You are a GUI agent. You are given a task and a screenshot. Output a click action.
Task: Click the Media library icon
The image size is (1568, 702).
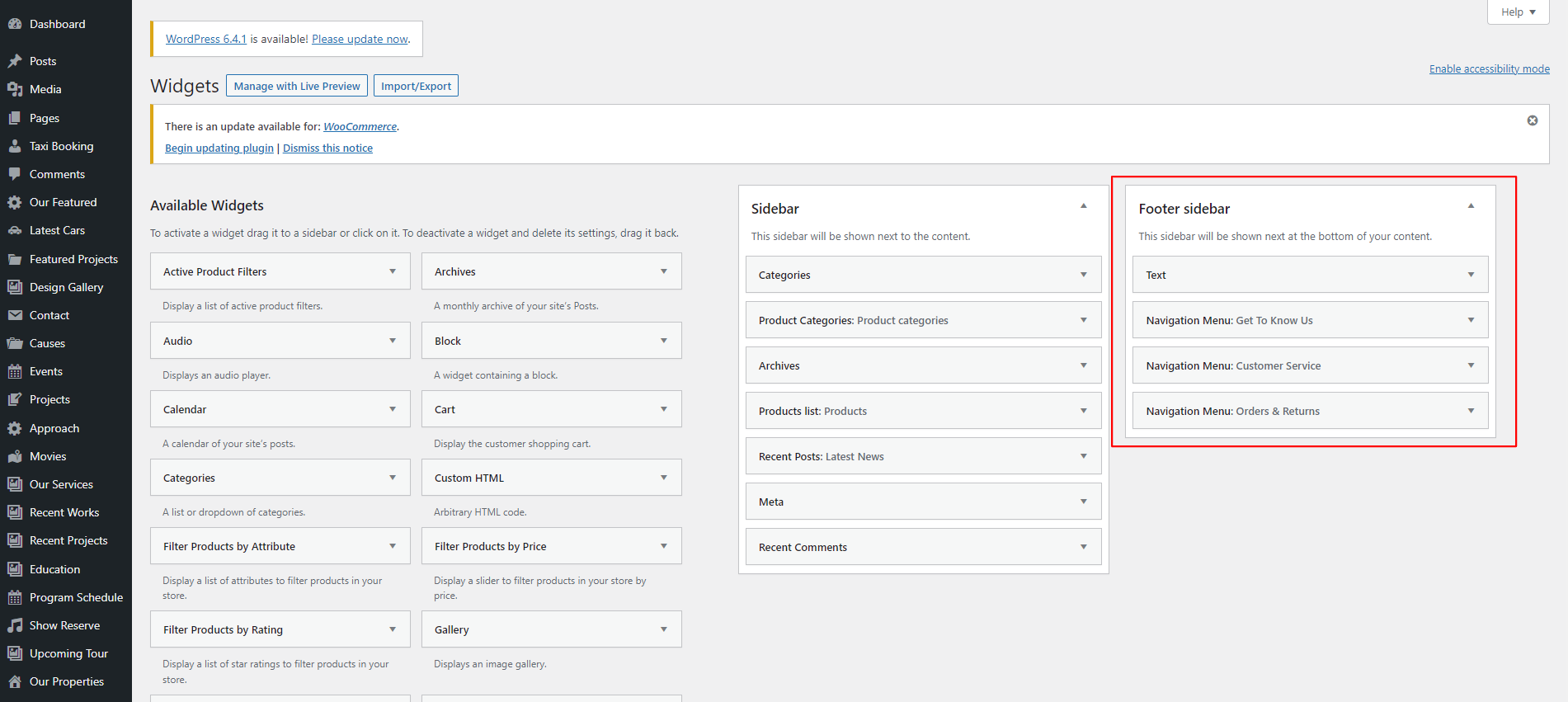[x=15, y=89]
